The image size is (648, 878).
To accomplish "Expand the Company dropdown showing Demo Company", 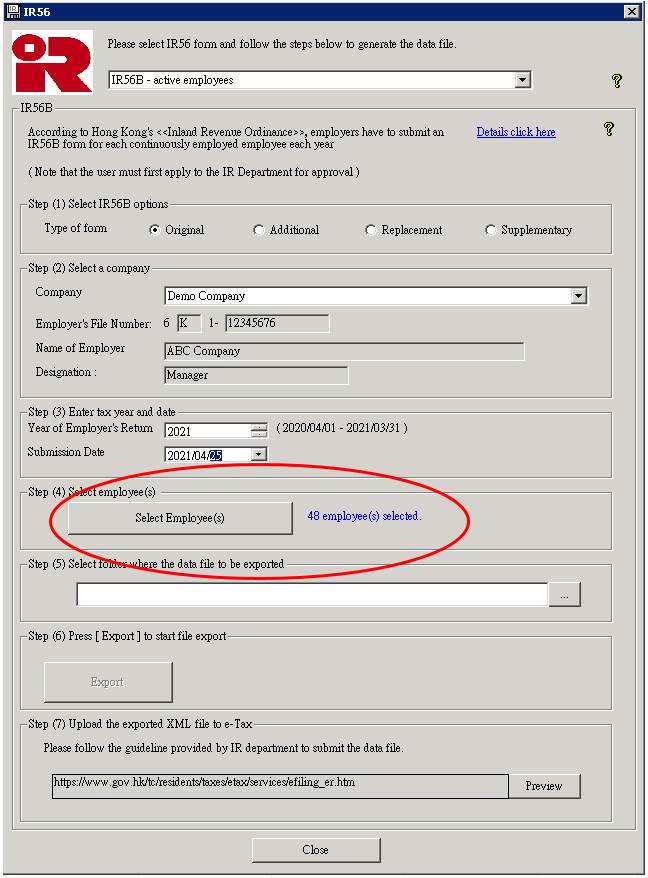I will (x=578, y=296).
